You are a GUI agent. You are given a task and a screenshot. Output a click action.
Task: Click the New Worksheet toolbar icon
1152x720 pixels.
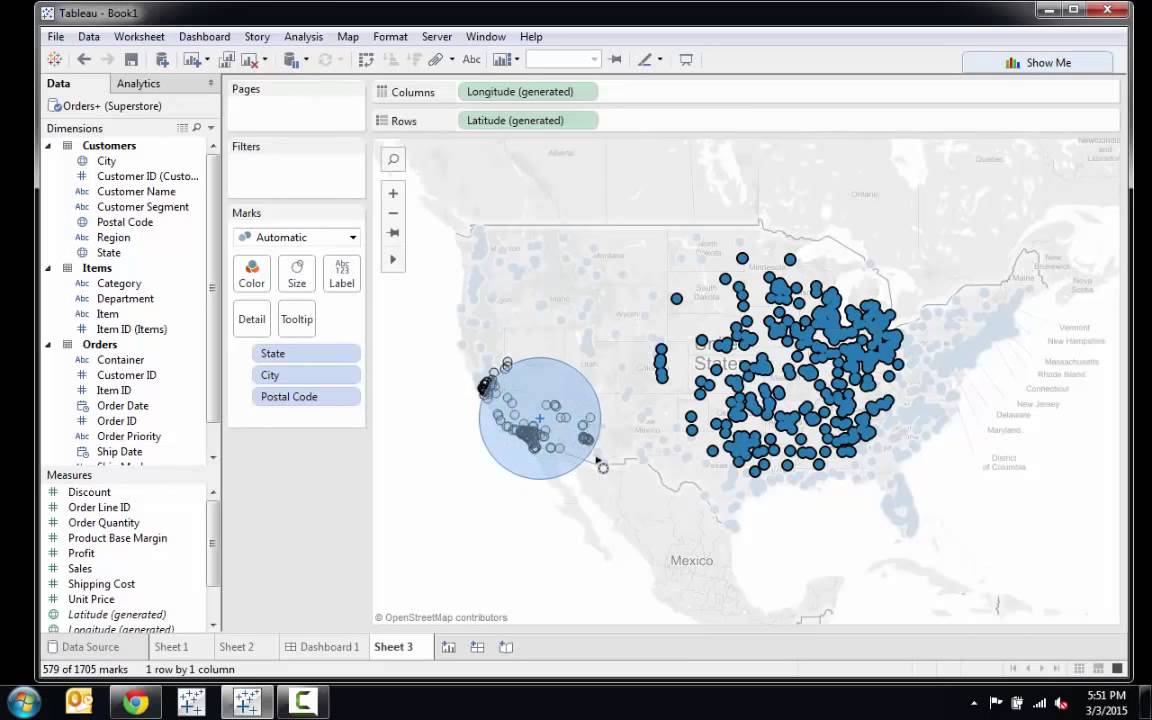pyautogui.click(x=192, y=60)
